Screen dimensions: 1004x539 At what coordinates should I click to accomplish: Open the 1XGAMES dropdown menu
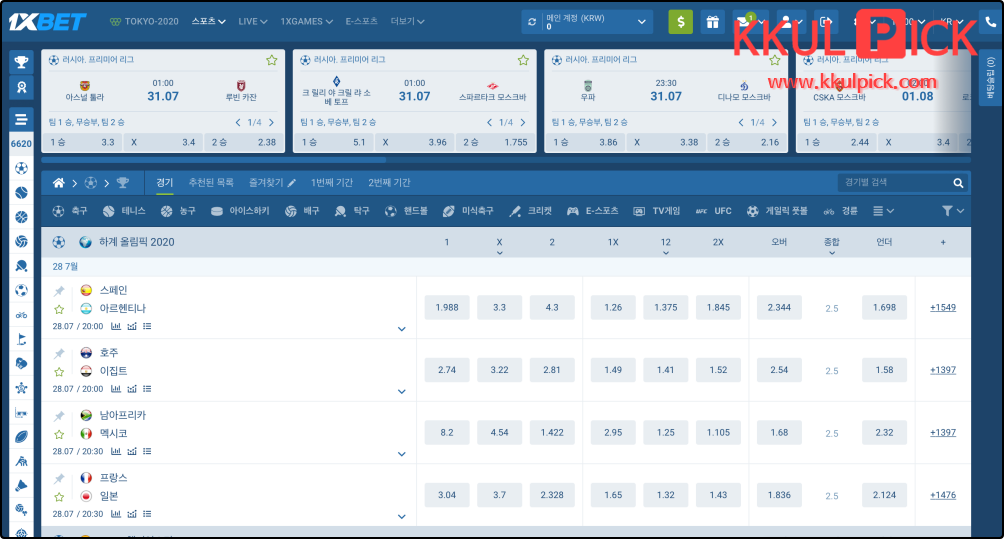click(307, 21)
